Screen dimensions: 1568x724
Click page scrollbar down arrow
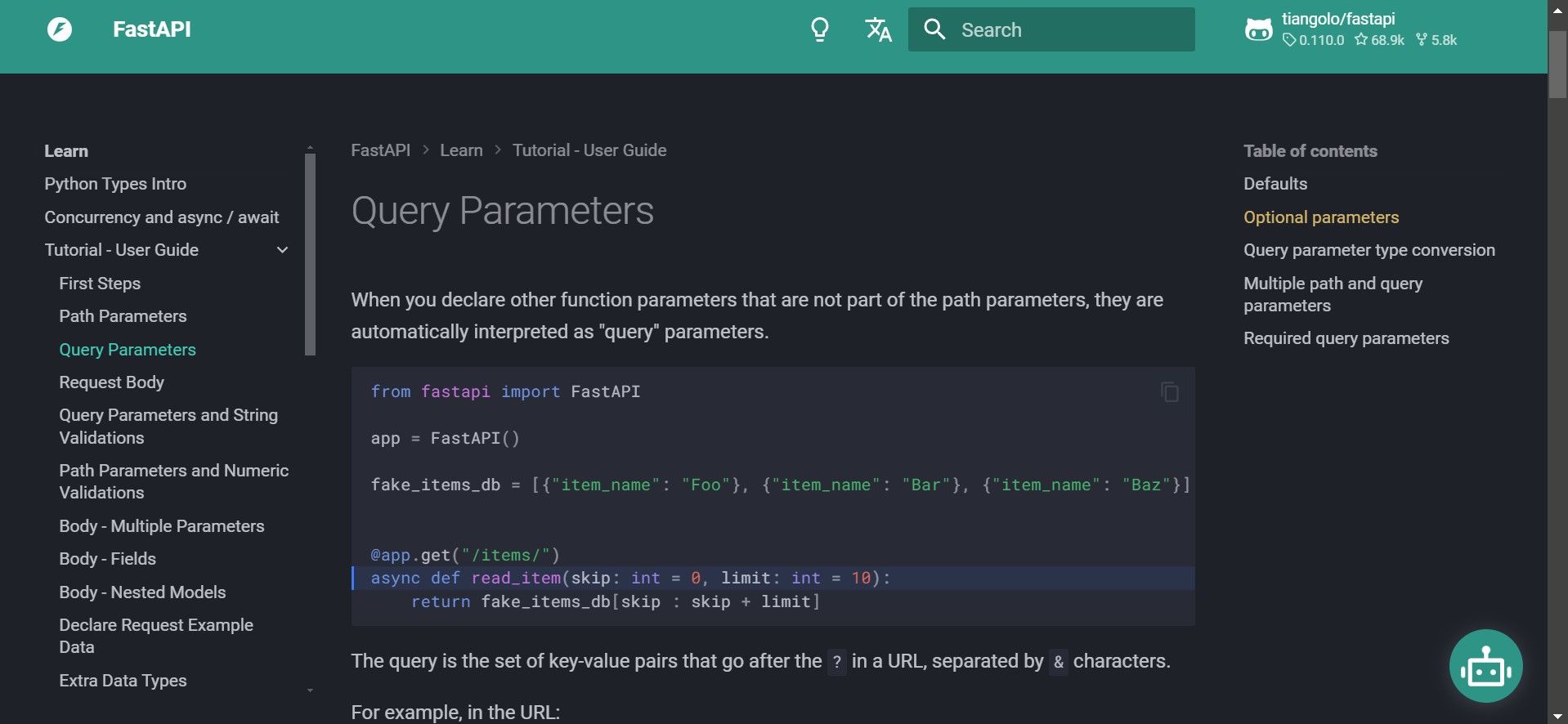coord(1558,716)
